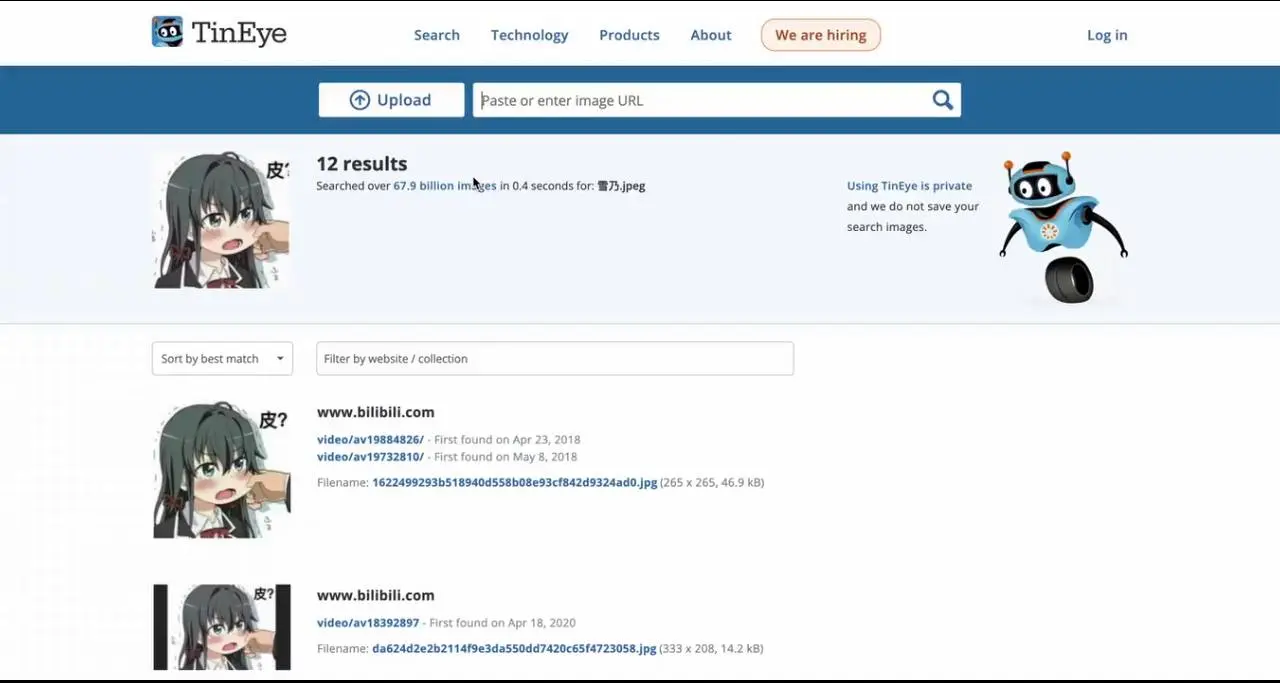Open the second bilibili result thumbnail
Screen dimensions: 1280x683
click(x=222, y=627)
